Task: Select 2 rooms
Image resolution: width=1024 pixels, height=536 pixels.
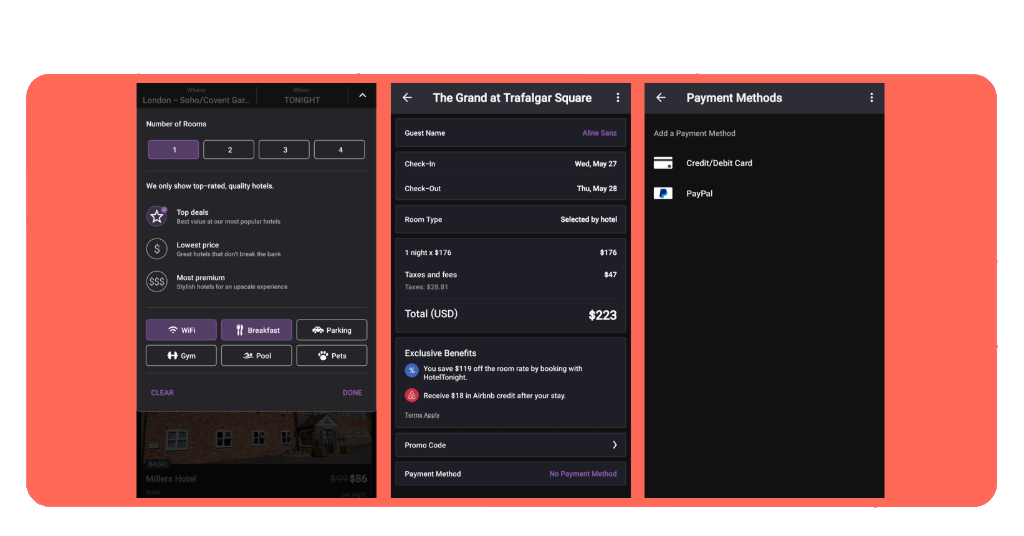Action: click(x=229, y=150)
